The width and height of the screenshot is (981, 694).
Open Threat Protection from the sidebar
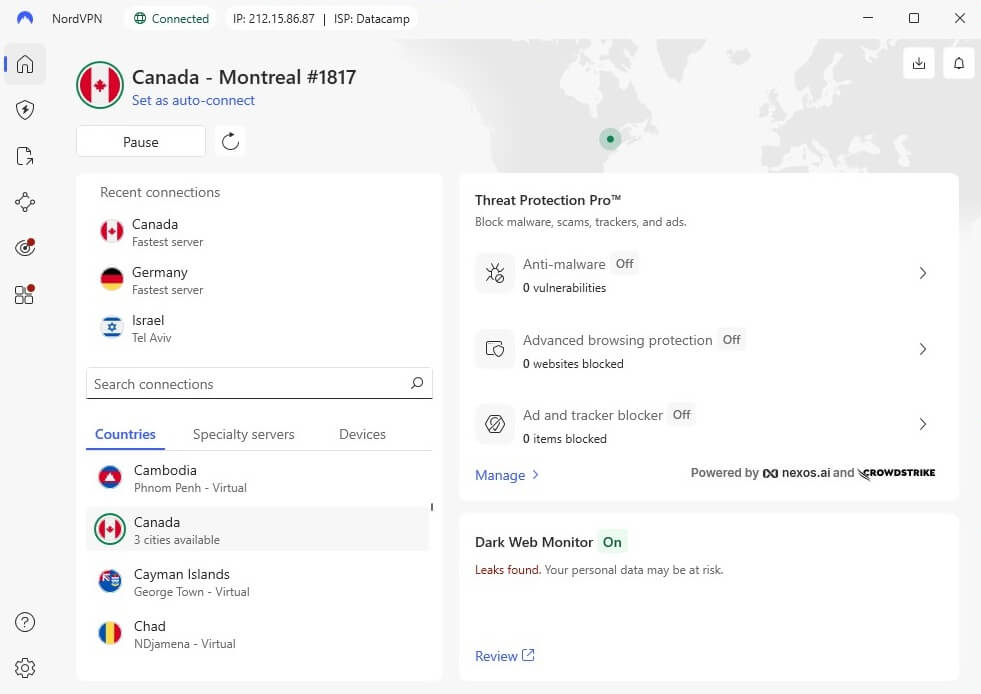25,110
